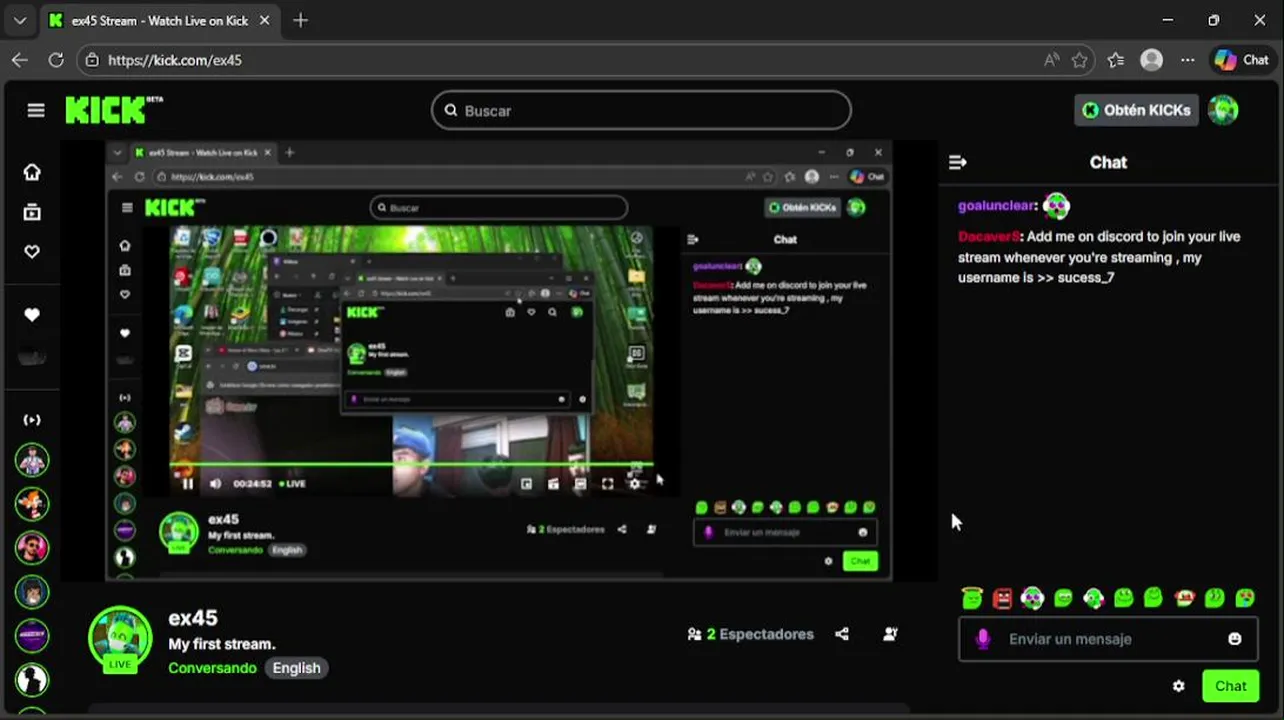This screenshot has width=1284, height=720.
Task: Click Dacaver username in chat
Action: coord(989,237)
